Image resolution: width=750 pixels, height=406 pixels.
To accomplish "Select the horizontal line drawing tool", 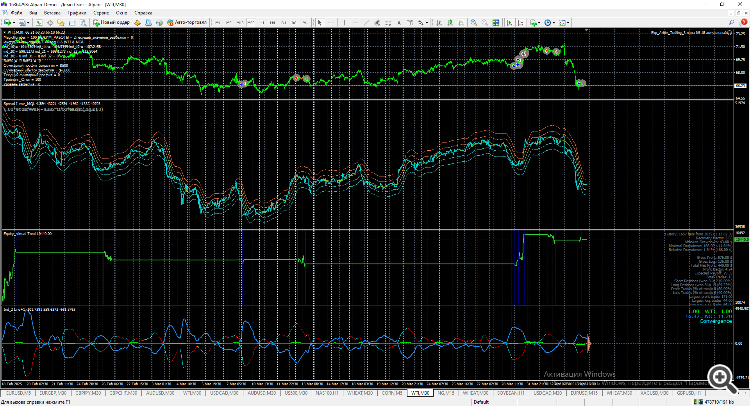I will [356, 22].
